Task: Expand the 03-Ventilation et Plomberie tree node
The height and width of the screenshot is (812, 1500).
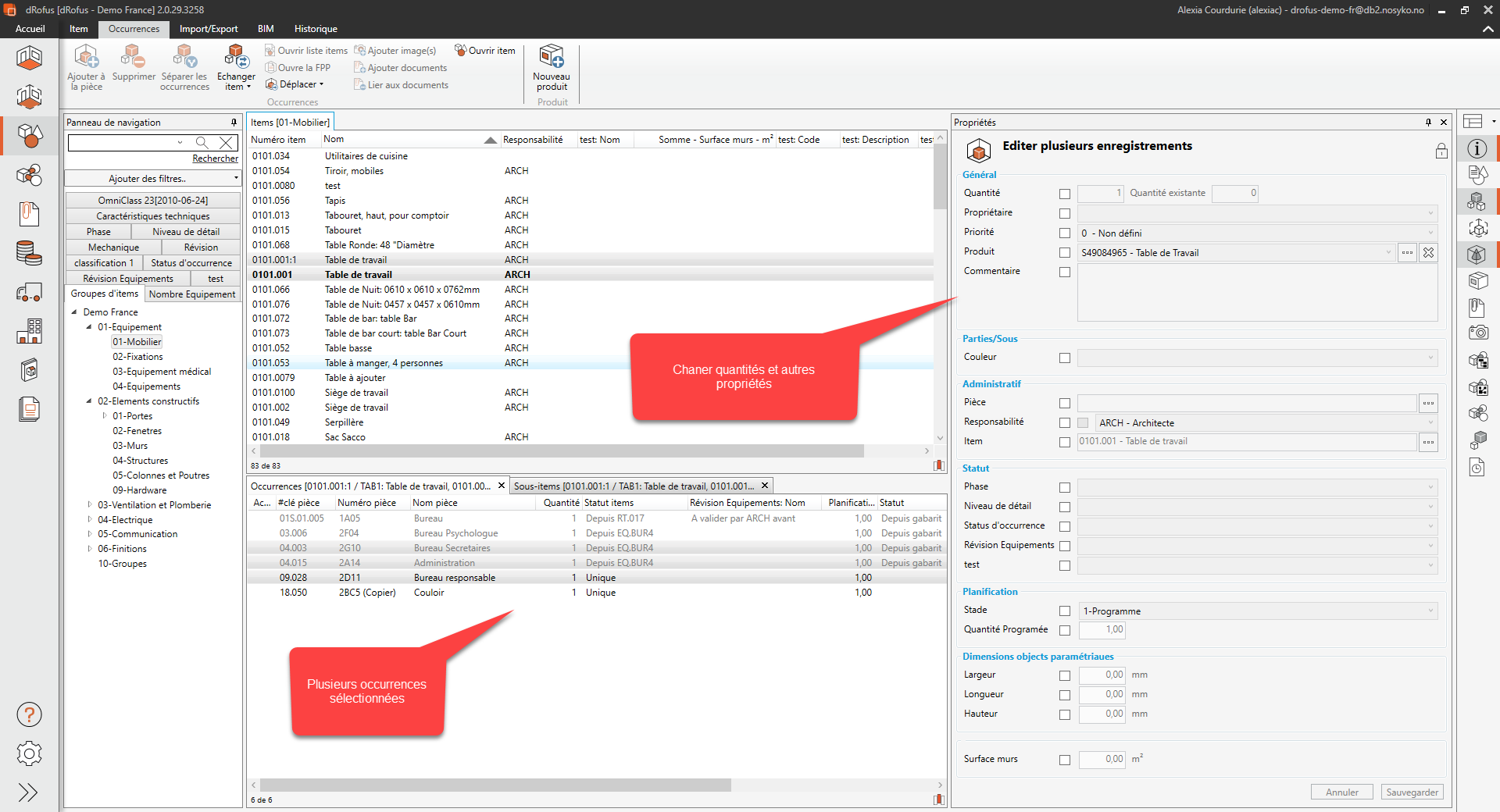Action: 90,505
